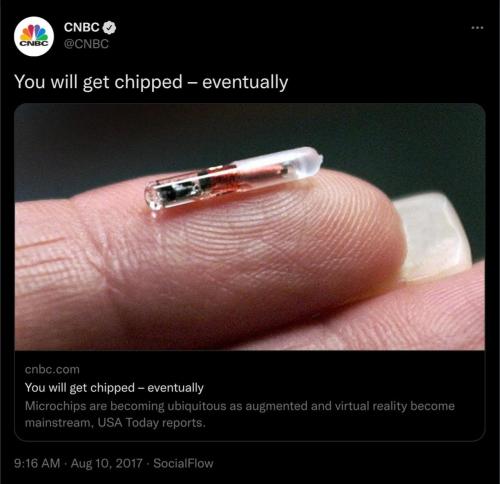This screenshot has height=484, width=500.
Task: Click the cnbc.com domain label on the card
Action: click(x=52, y=369)
